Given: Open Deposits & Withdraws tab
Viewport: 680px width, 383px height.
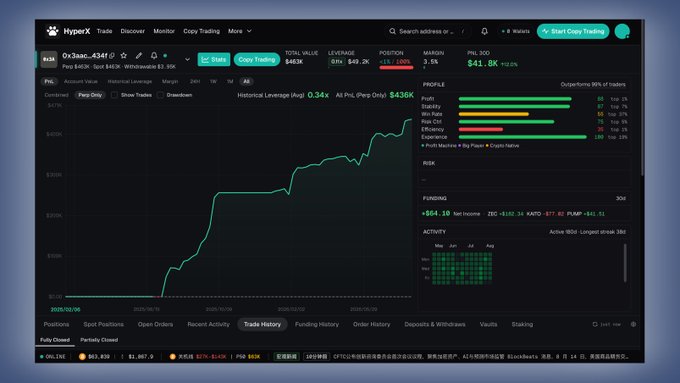Looking at the screenshot, I should (x=435, y=324).
